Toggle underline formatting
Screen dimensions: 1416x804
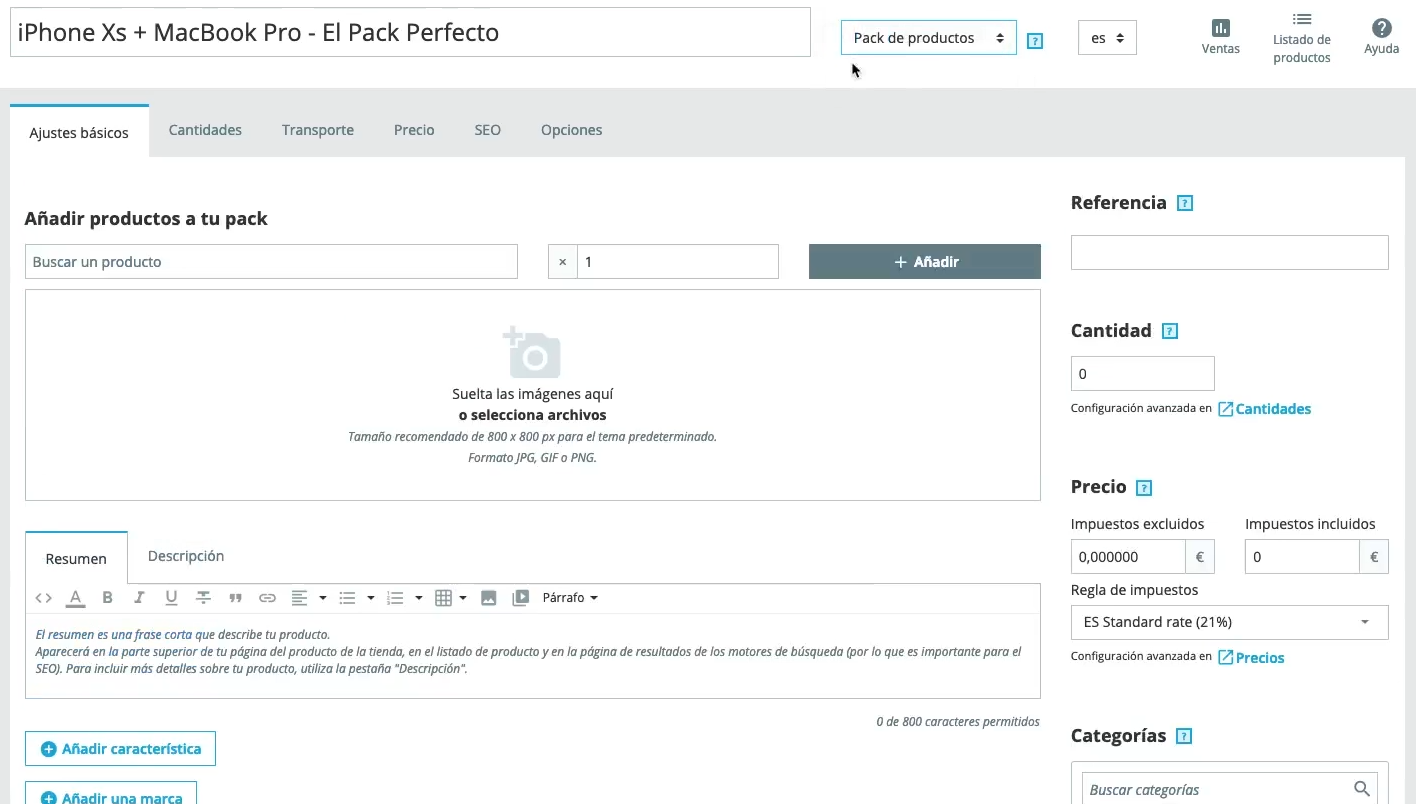(171, 598)
